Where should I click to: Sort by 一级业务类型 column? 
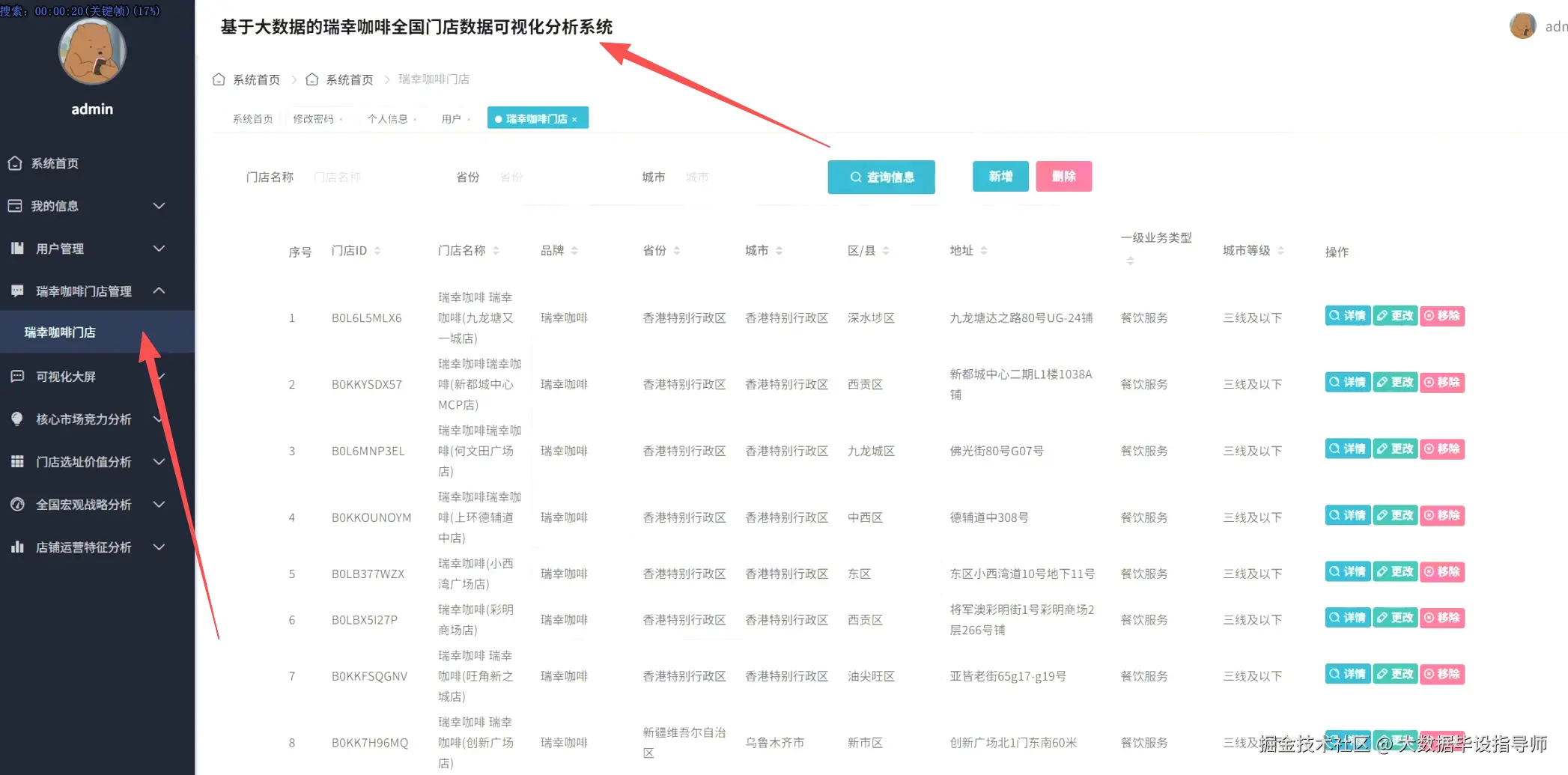tap(1131, 261)
